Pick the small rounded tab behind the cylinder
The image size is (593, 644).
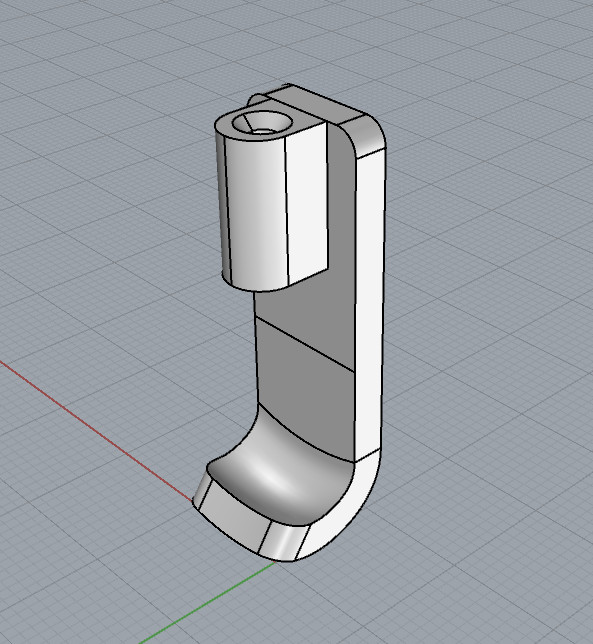(255, 101)
